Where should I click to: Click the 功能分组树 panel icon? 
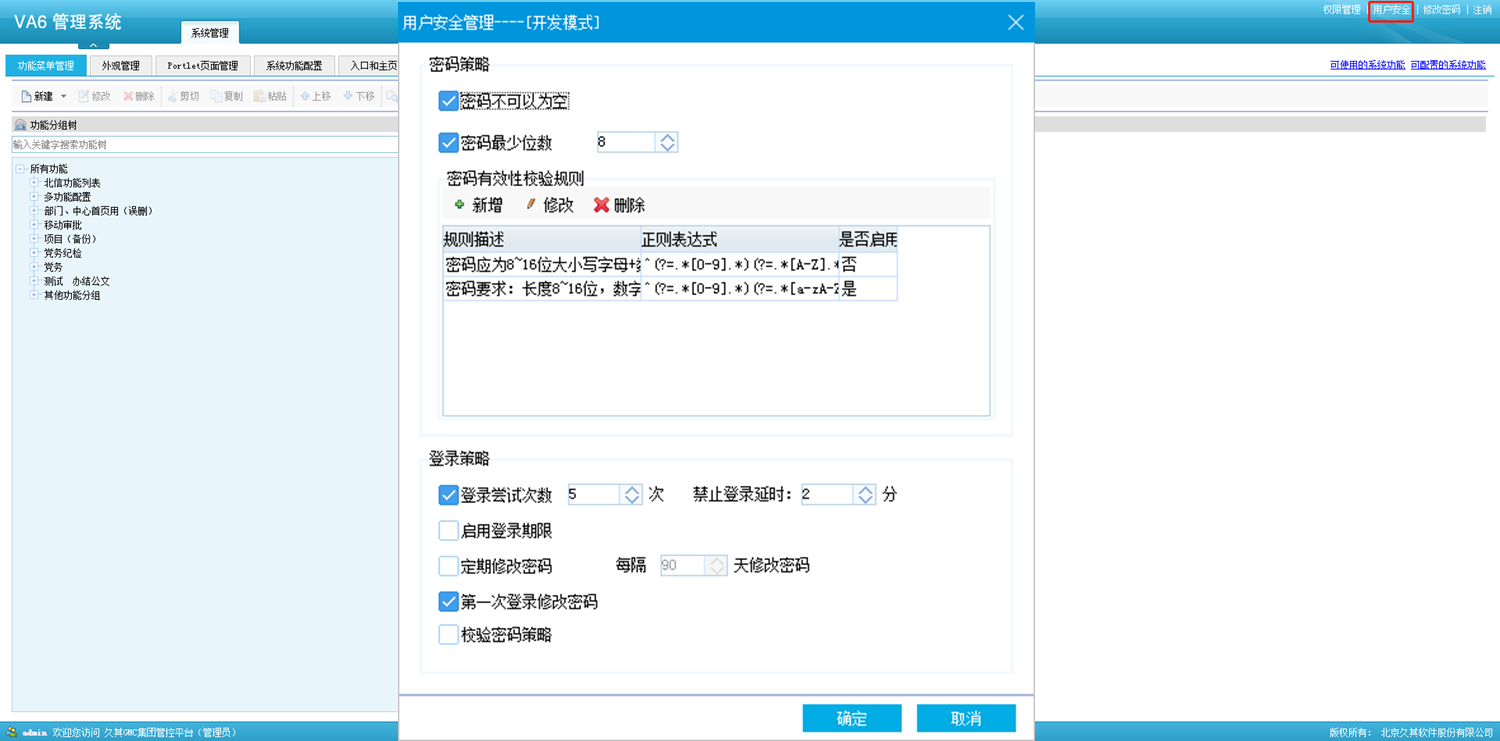[x=20, y=125]
